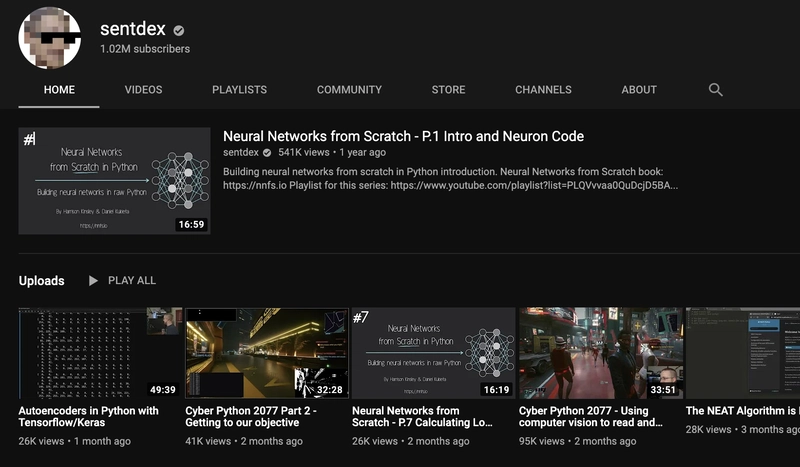Open Cyber Python 2077 Part 2 thumbnail

pos(267,353)
